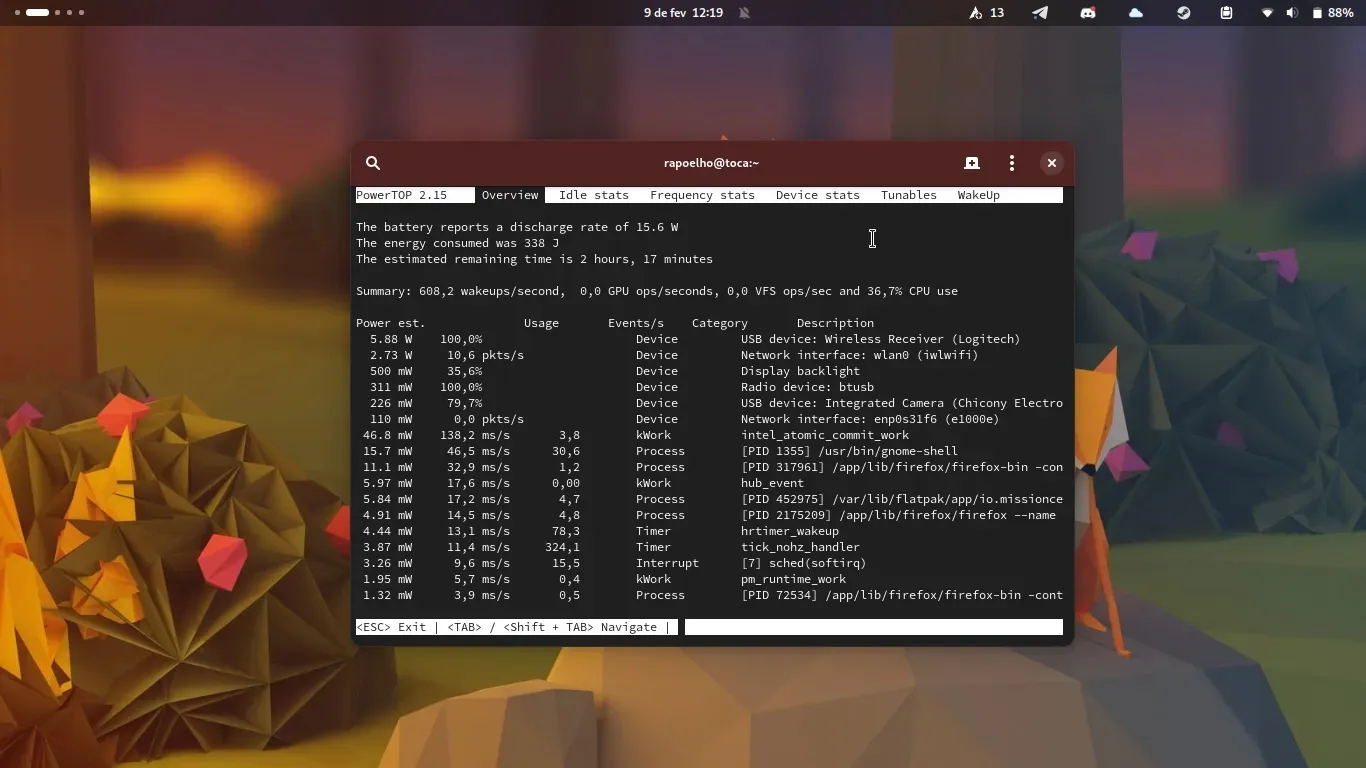Switch to the Device stats tab
Viewport: 1366px width, 768px height.
tap(817, 195)
